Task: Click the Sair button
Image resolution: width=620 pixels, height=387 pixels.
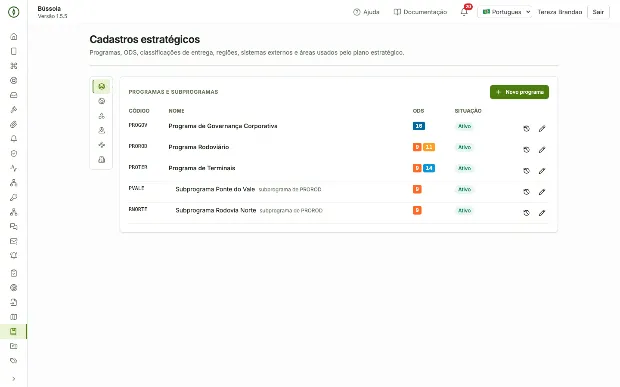Action: tap(598, 12)
